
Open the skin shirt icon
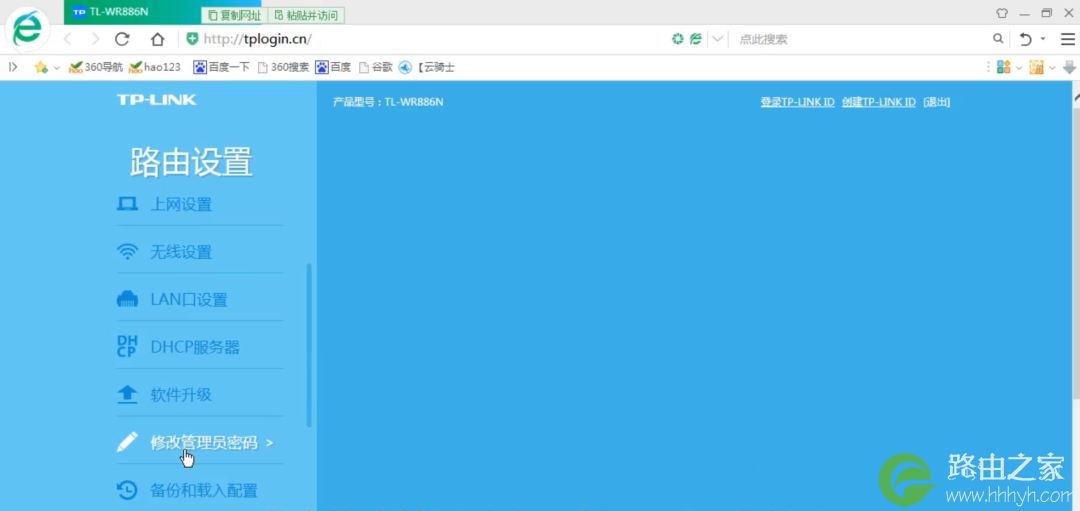coord(1002,13)
